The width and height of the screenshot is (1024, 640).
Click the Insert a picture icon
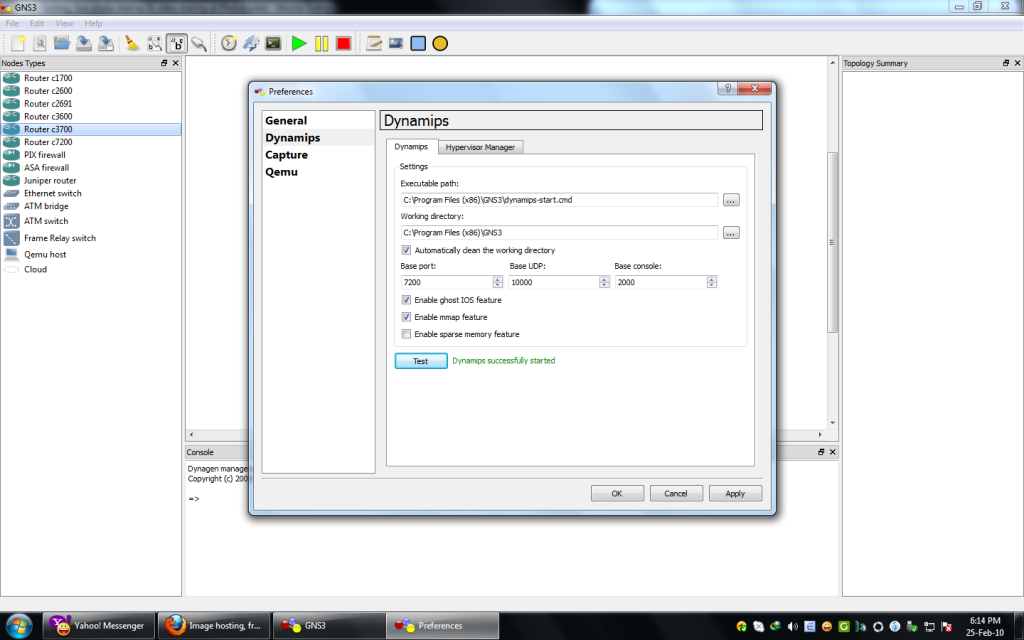click(396, 44)
